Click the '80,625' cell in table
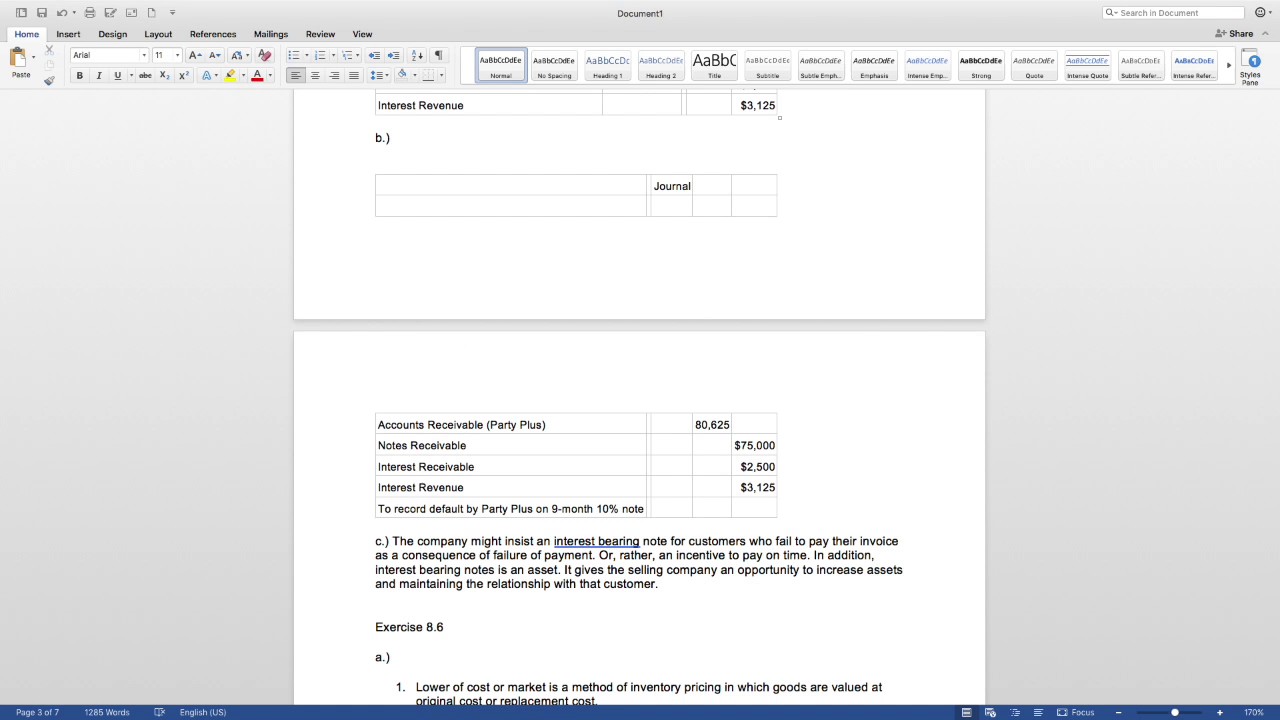1280x720 pixels. (712, 425)
